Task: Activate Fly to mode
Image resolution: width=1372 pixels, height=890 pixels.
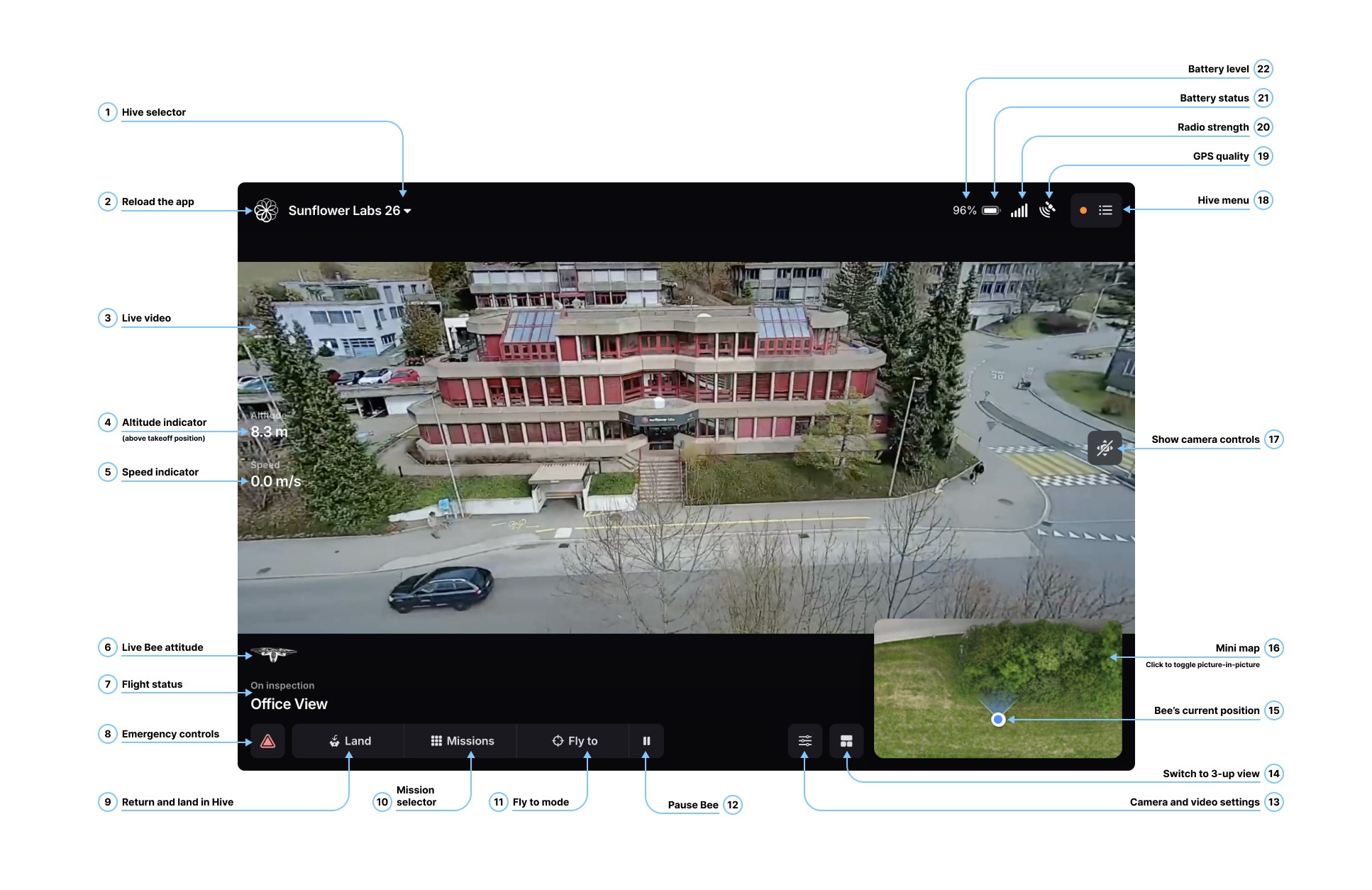Action: click(x=575, y=741)
